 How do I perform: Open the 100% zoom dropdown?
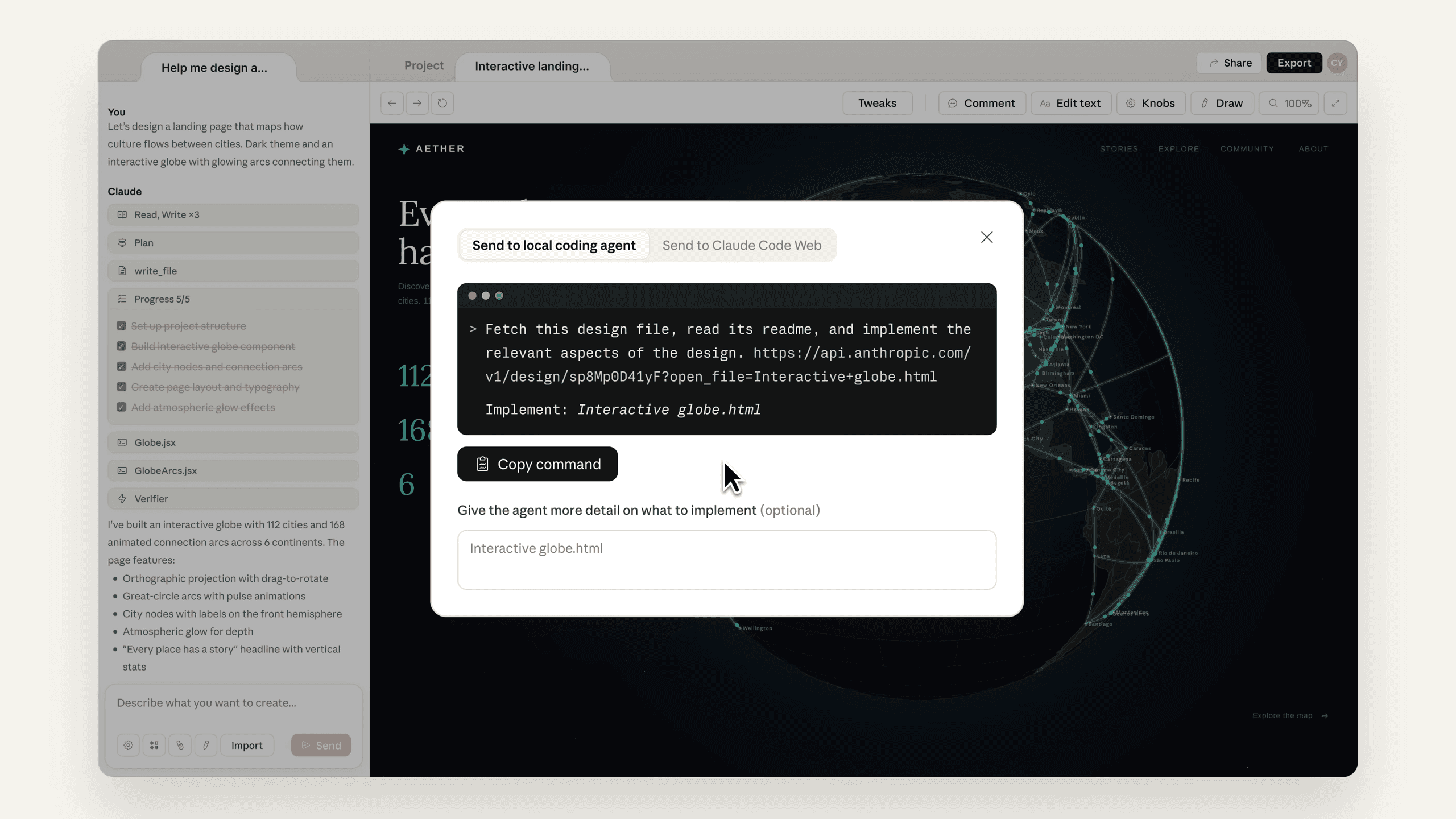point(1289,103)
